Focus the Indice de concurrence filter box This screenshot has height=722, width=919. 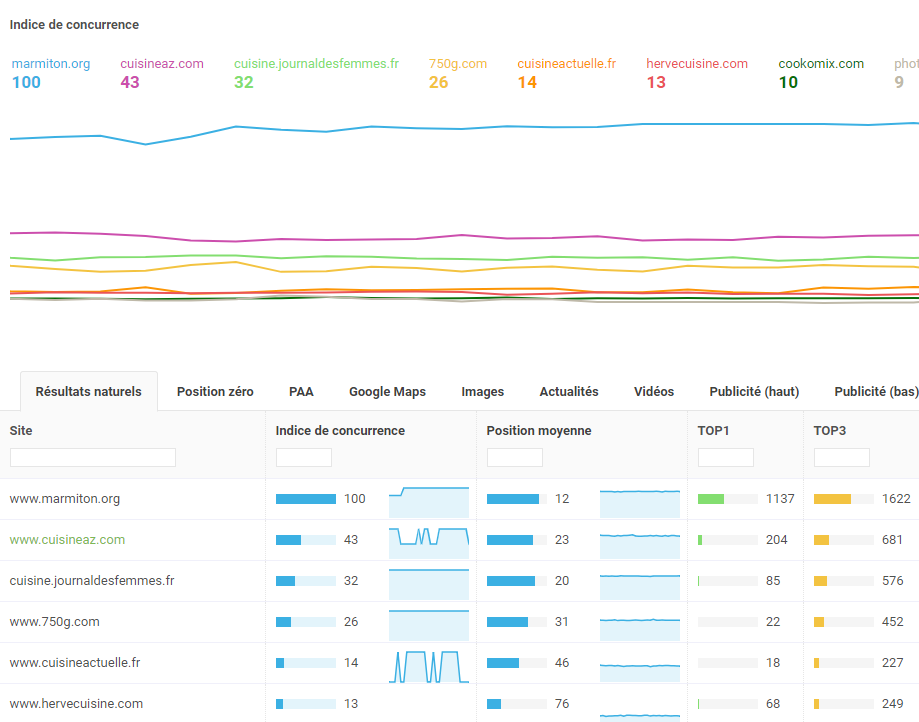(303, 457)
